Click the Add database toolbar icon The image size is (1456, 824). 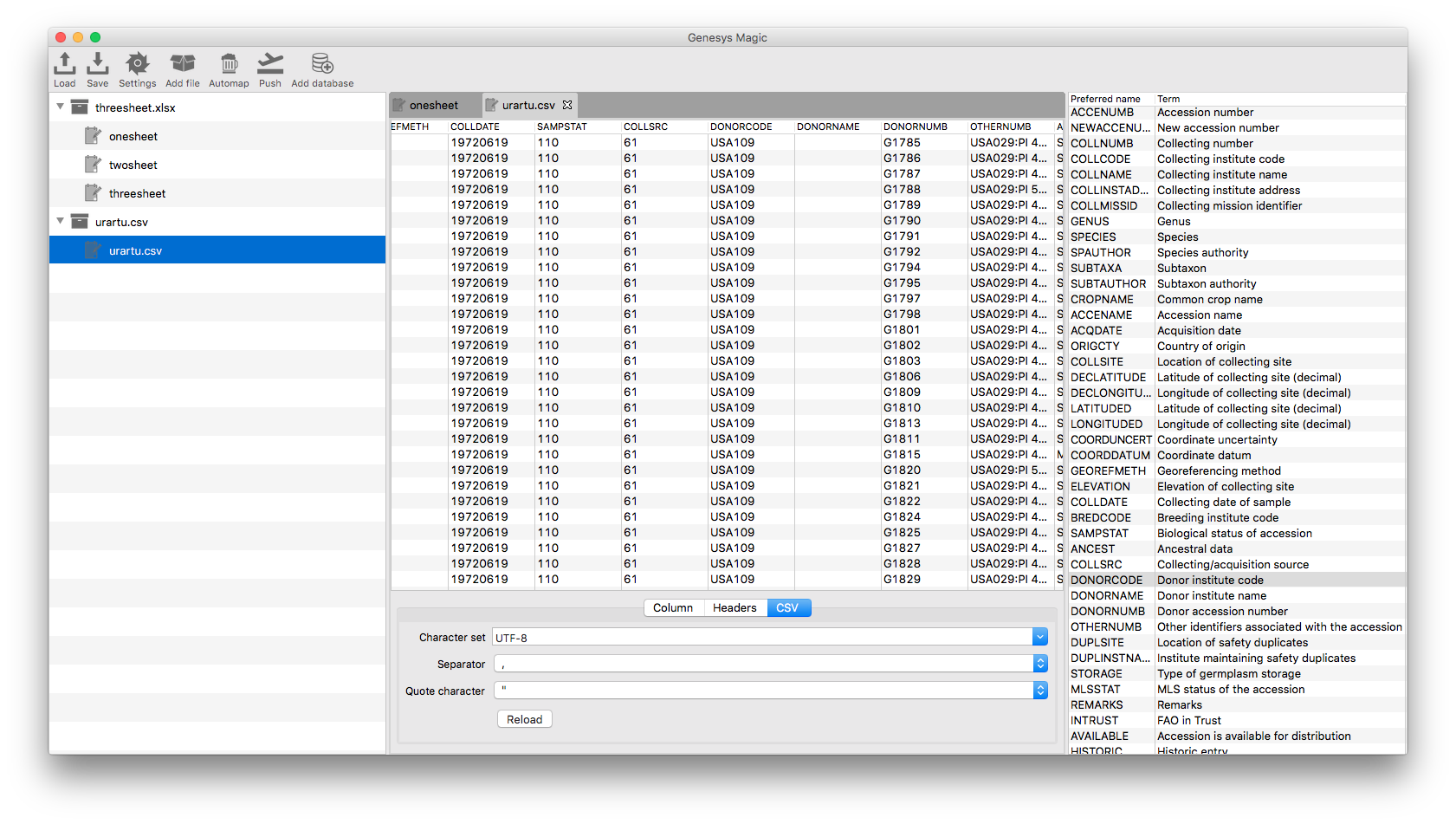point(322,69)
